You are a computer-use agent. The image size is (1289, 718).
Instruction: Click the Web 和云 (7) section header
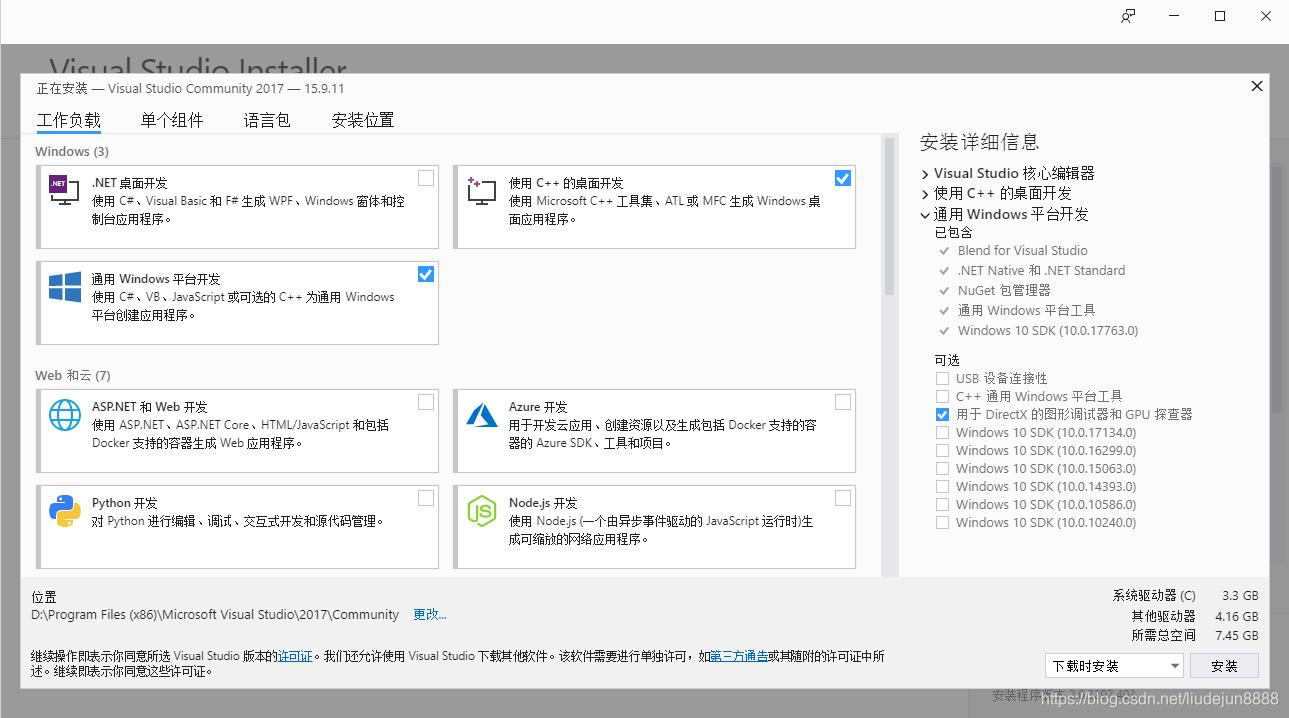click(x=73, y=375)
